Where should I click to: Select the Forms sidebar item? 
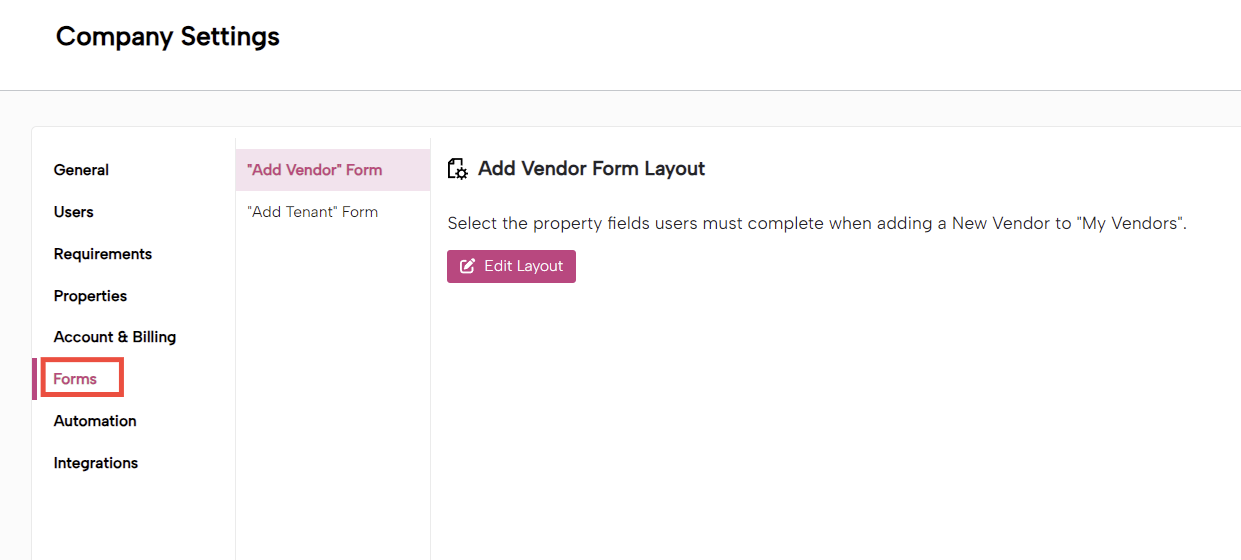pos(75,379)
